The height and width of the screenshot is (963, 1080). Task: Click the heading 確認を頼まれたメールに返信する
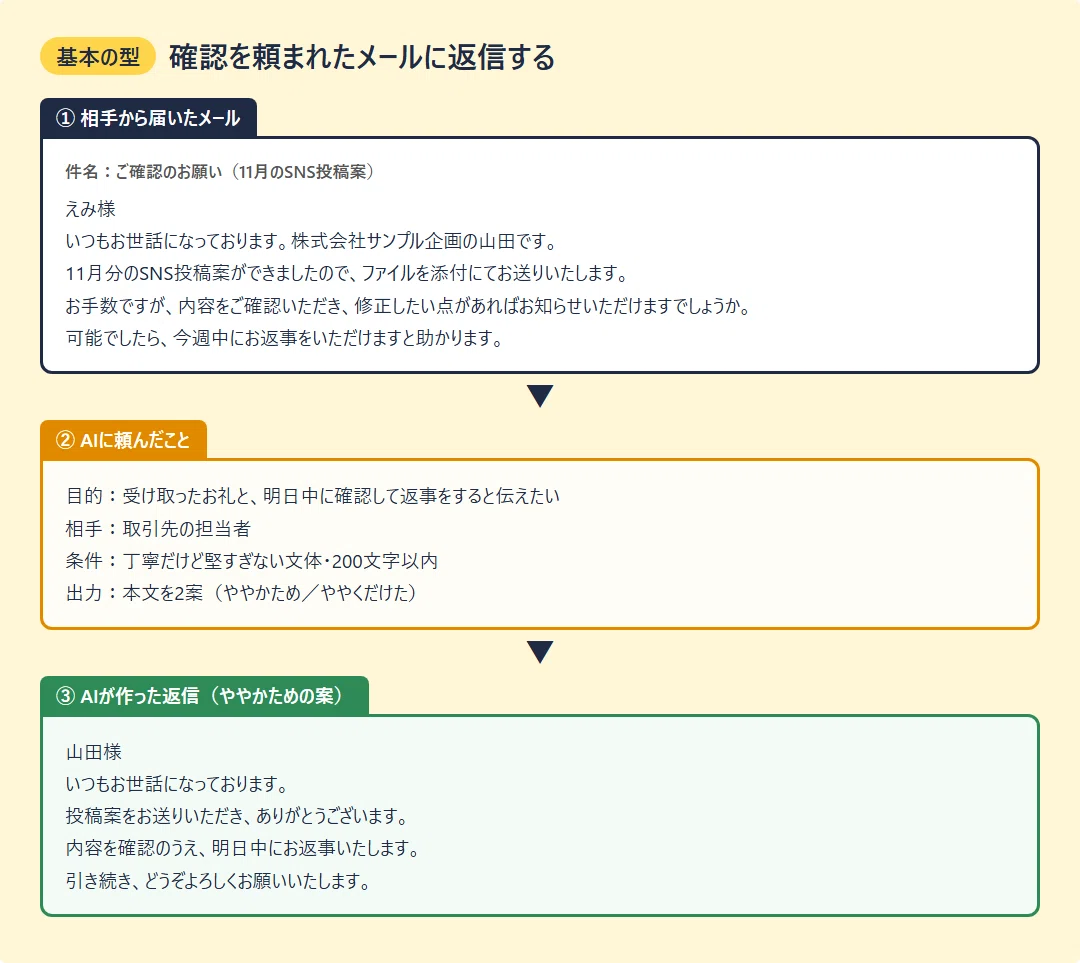(x=362, y=56)
